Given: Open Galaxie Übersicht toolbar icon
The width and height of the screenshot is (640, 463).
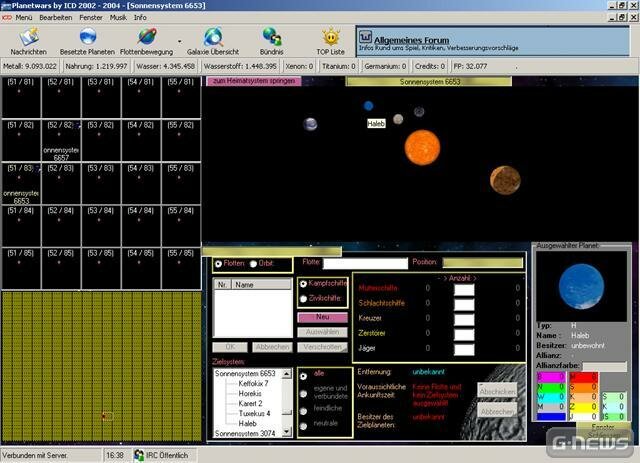Looking at the screenshot, I should 213,37.
